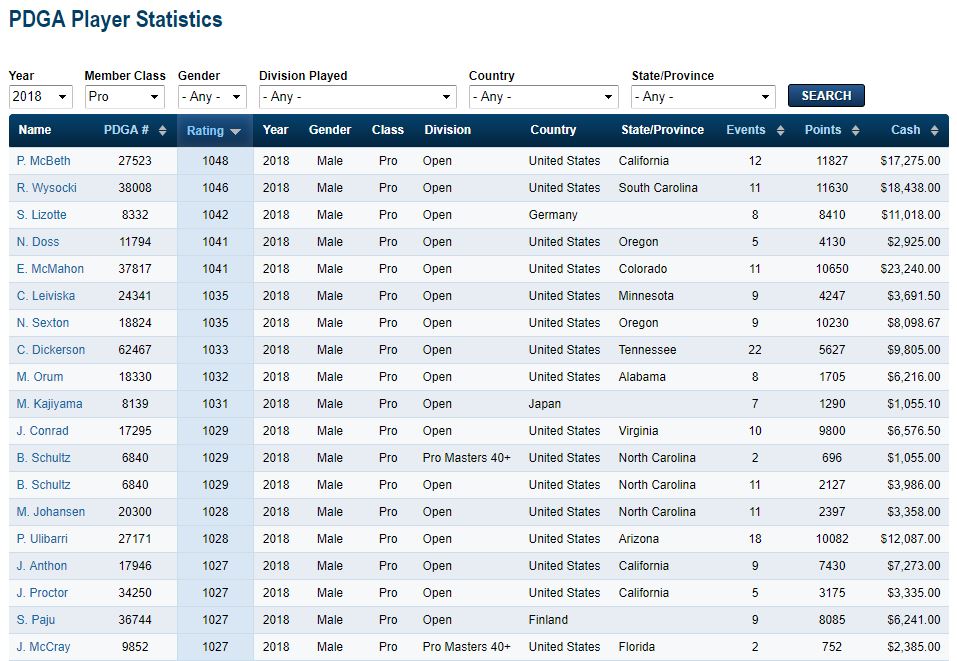Expand the State/Province dropdown

pos(703,96)
